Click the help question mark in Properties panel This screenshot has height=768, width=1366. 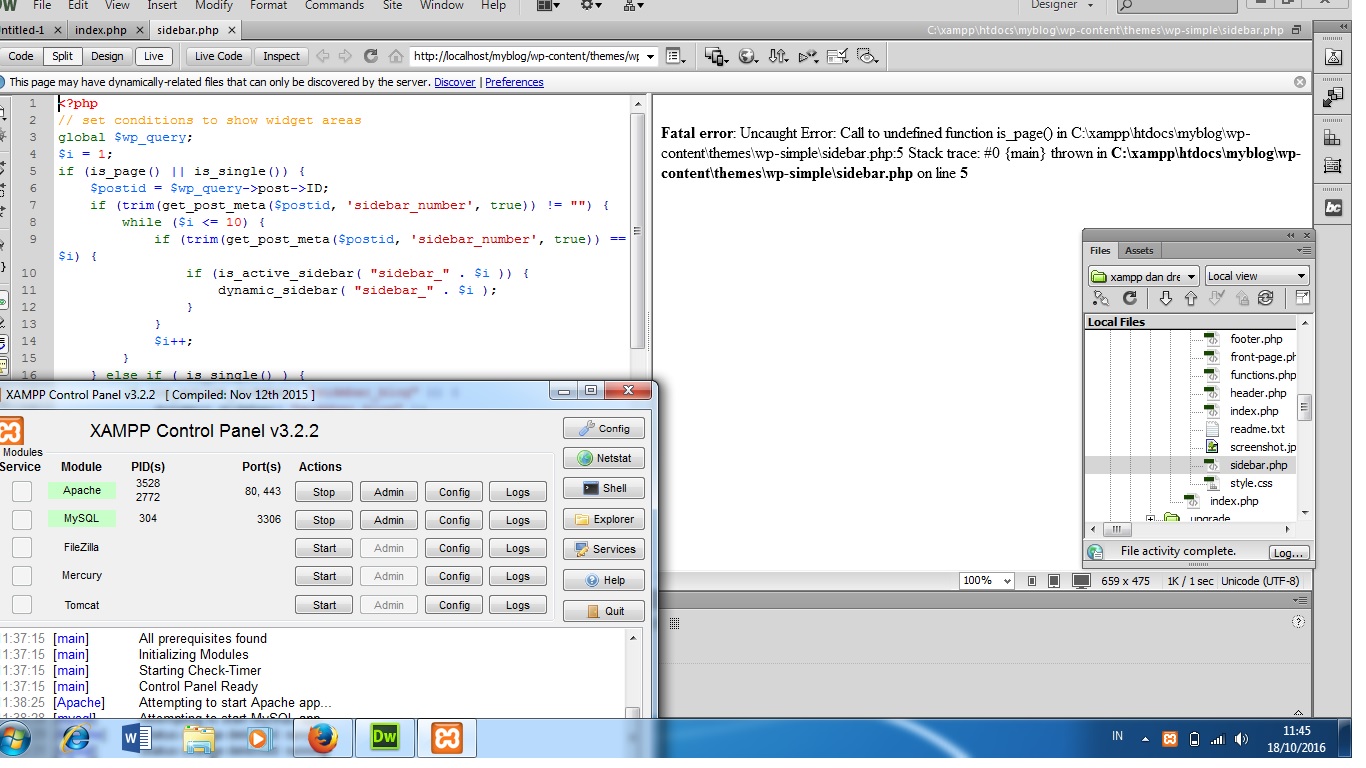tap(1299, 621)
